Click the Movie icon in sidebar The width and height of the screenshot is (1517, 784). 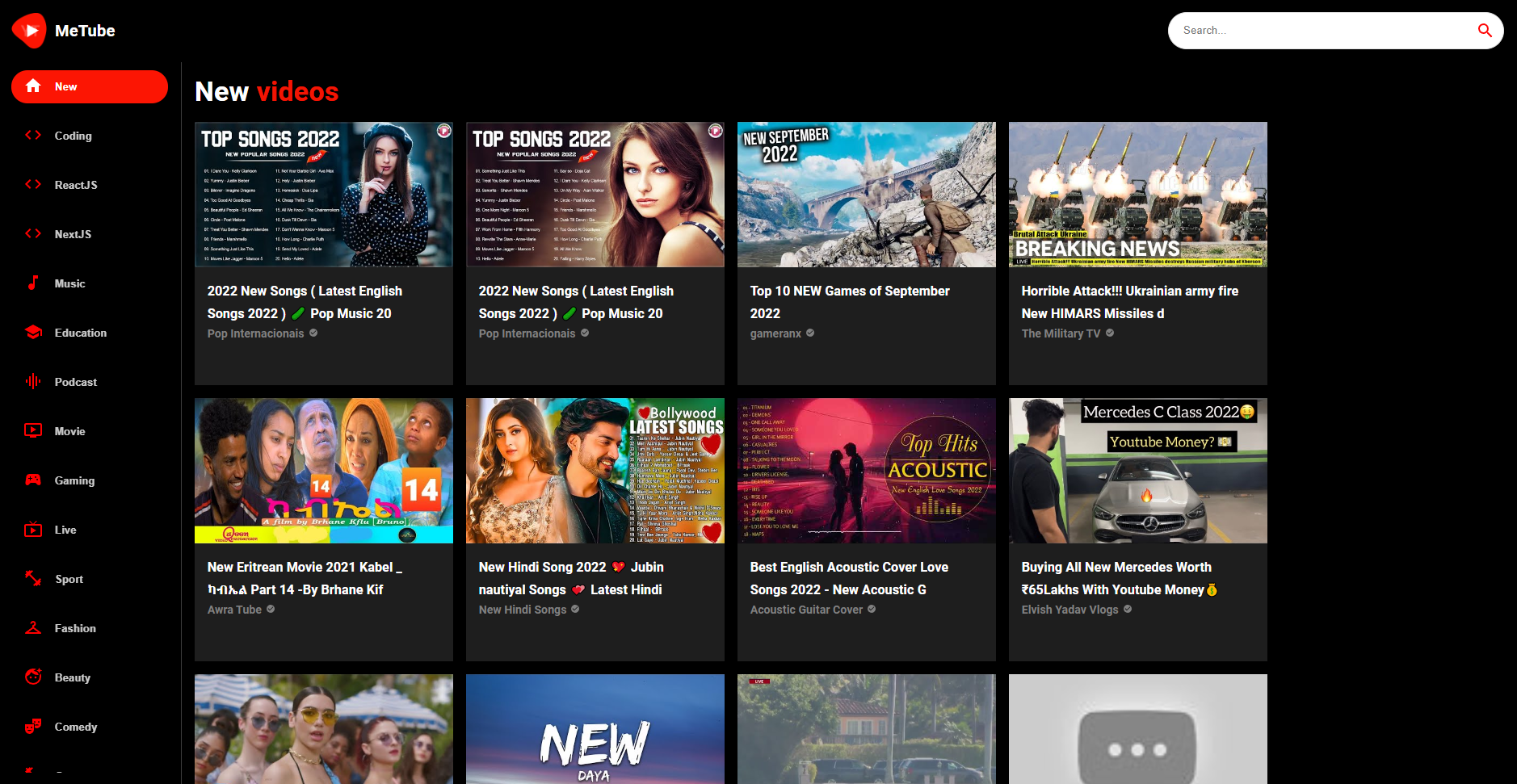[x=33, y=431]
